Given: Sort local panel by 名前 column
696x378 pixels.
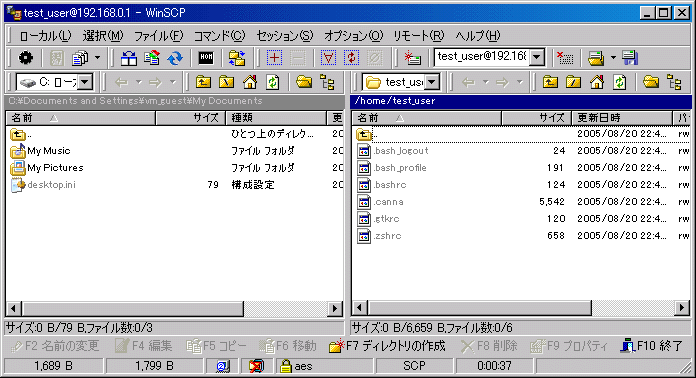Looking at the screenshot, I should coord(80,118).
